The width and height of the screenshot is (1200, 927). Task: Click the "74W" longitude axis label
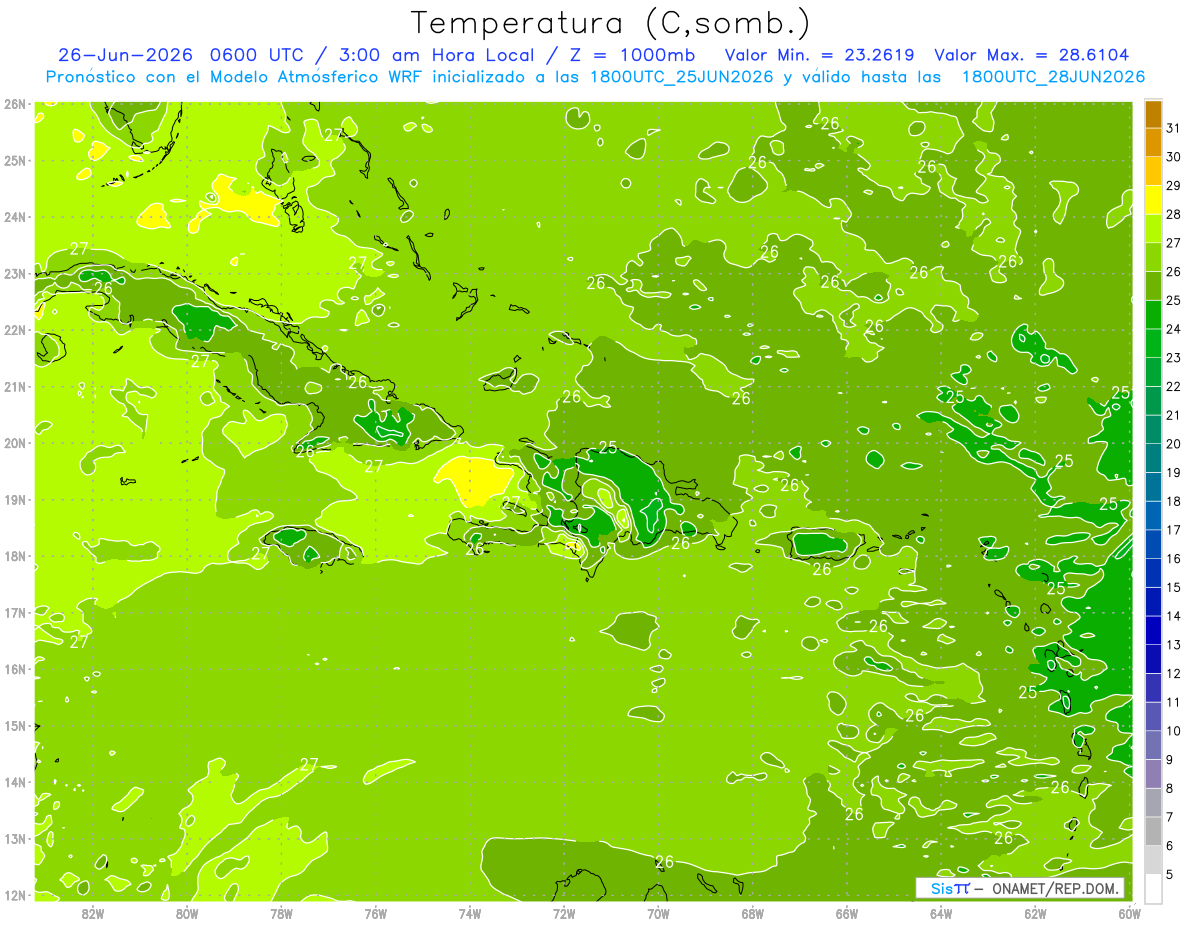(469, 914)
